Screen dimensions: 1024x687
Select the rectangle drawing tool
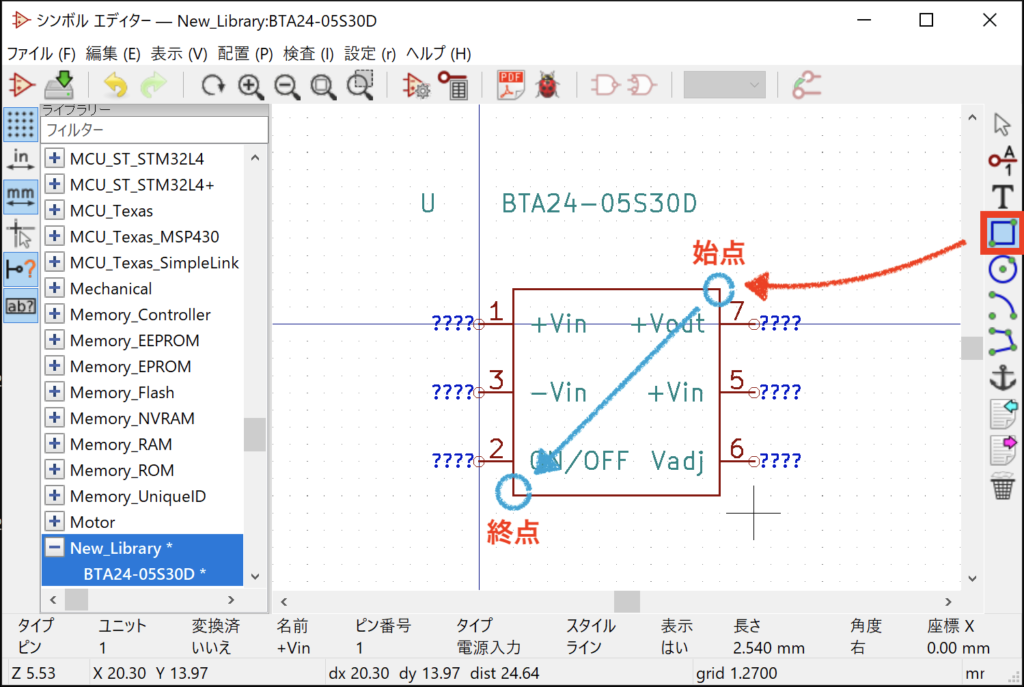[1002, 232]
